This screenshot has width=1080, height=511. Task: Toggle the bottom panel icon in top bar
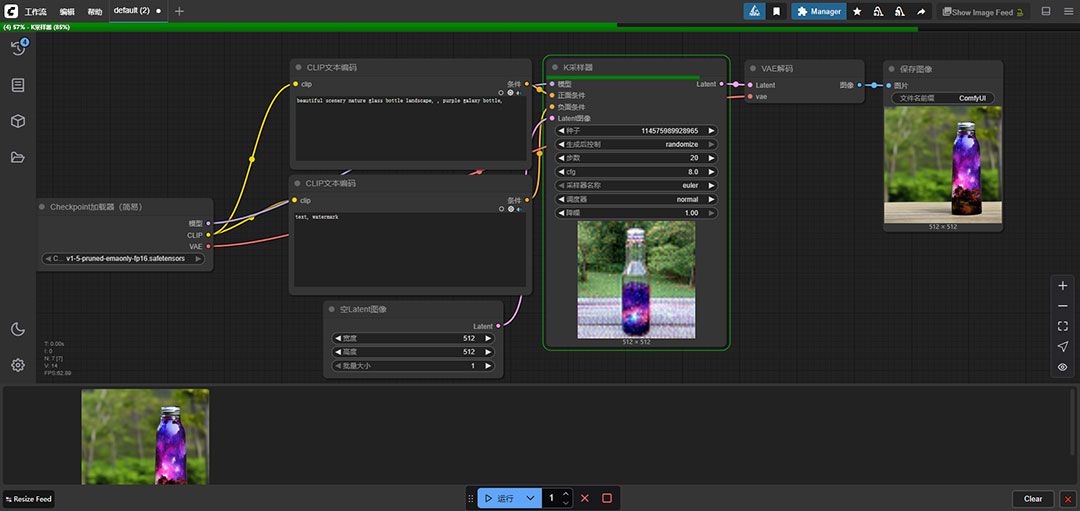(x=1046, y=11)
